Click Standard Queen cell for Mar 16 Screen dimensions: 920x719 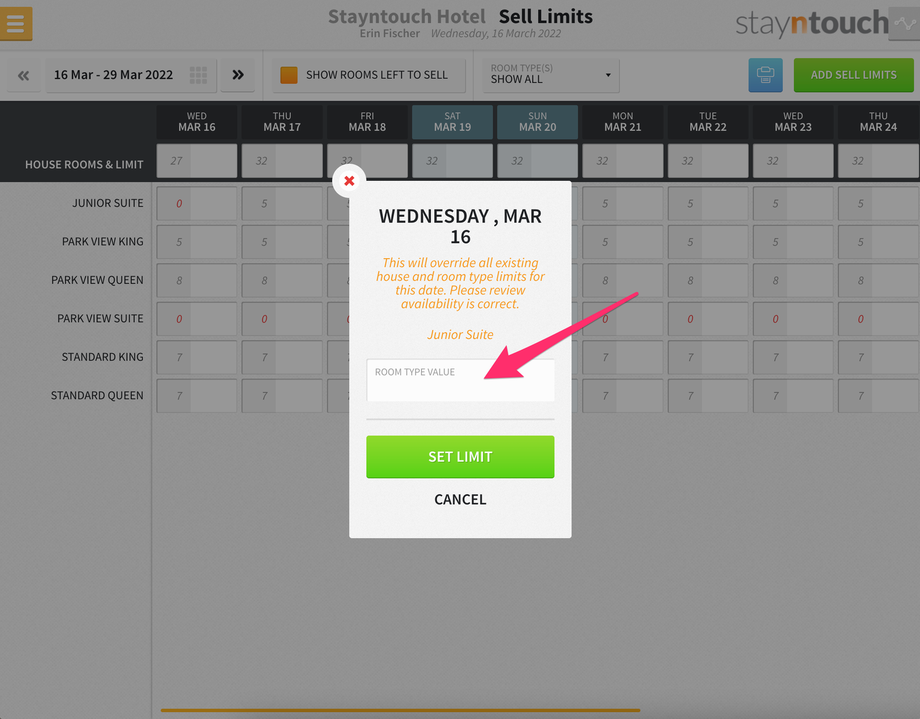pos(197,396)
